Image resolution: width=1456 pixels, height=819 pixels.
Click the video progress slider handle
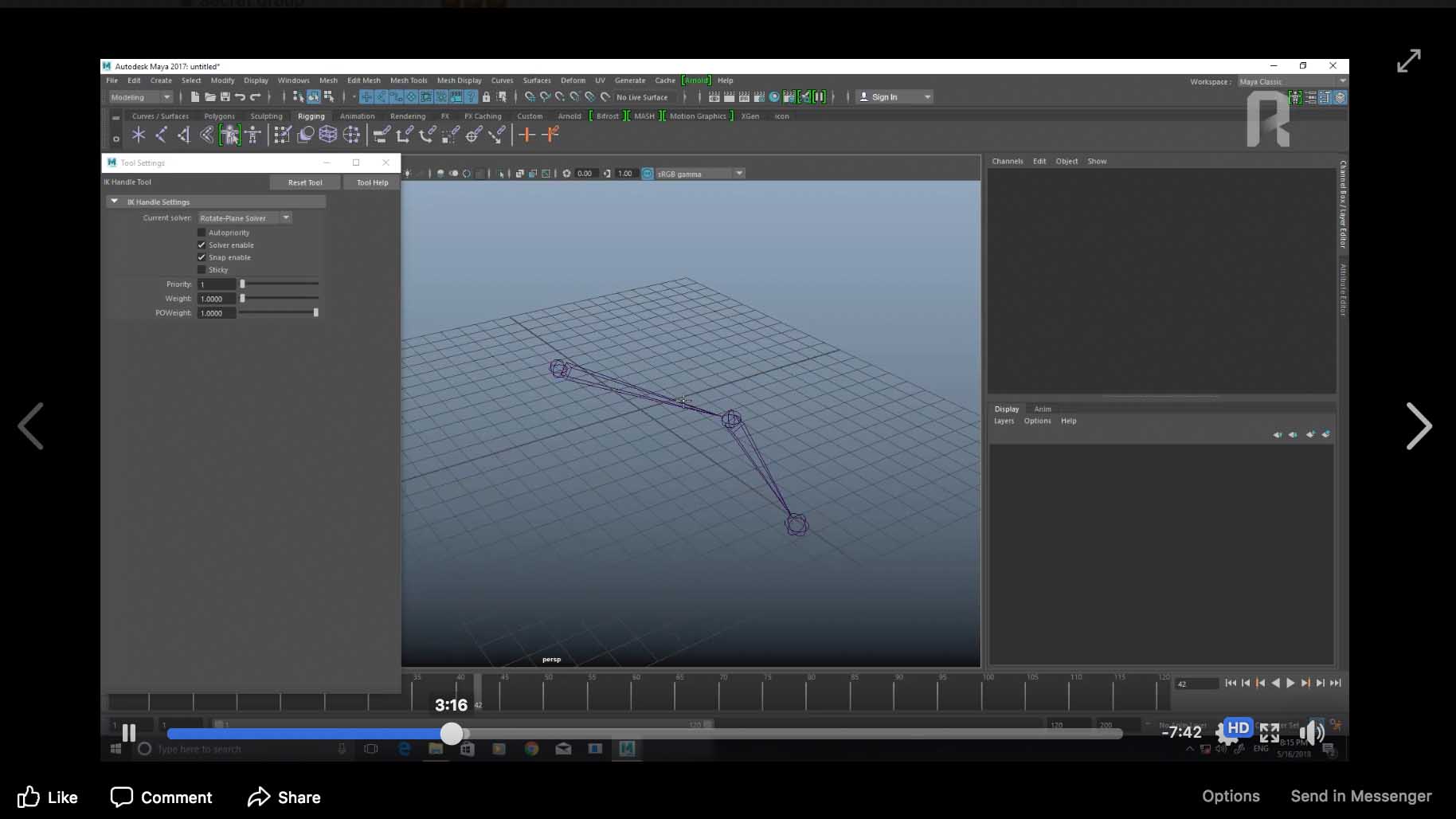point(452,734)
